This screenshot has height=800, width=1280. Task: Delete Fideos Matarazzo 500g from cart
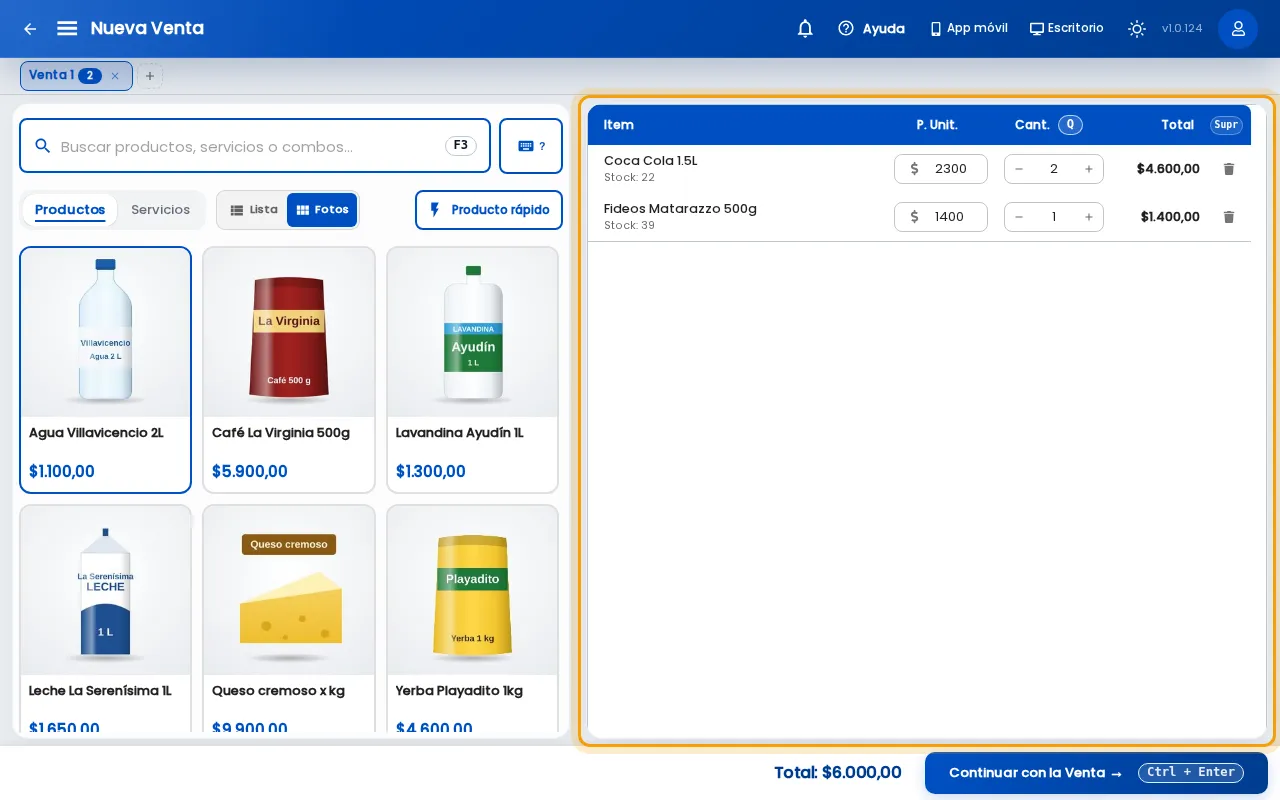pos(1229,217)
